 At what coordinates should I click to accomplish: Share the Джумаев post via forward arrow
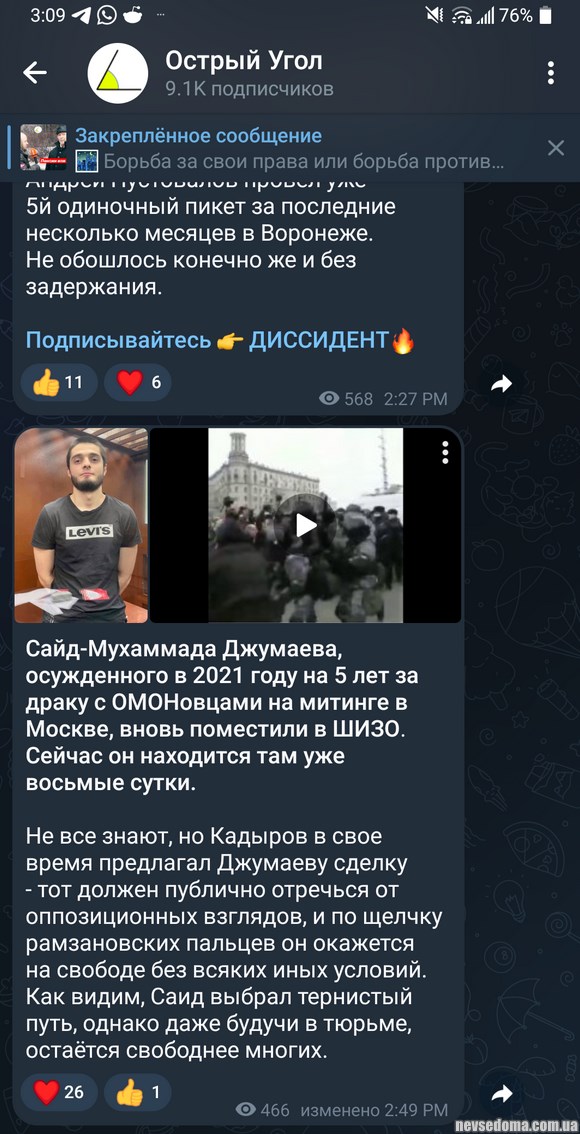(501, 1093)
